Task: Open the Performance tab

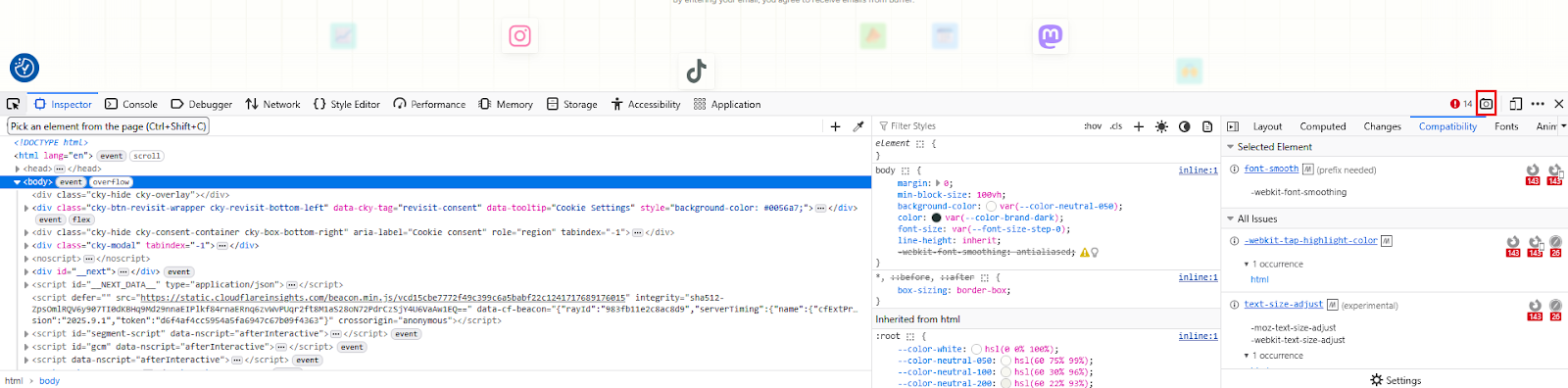Action: (x=429, y=104)
